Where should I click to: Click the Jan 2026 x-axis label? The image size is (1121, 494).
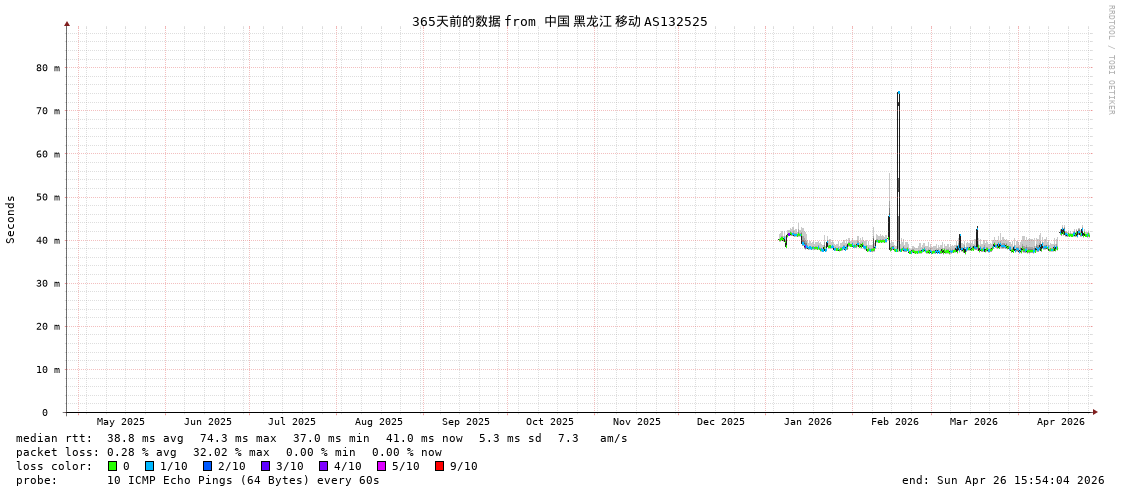(807, 422)
